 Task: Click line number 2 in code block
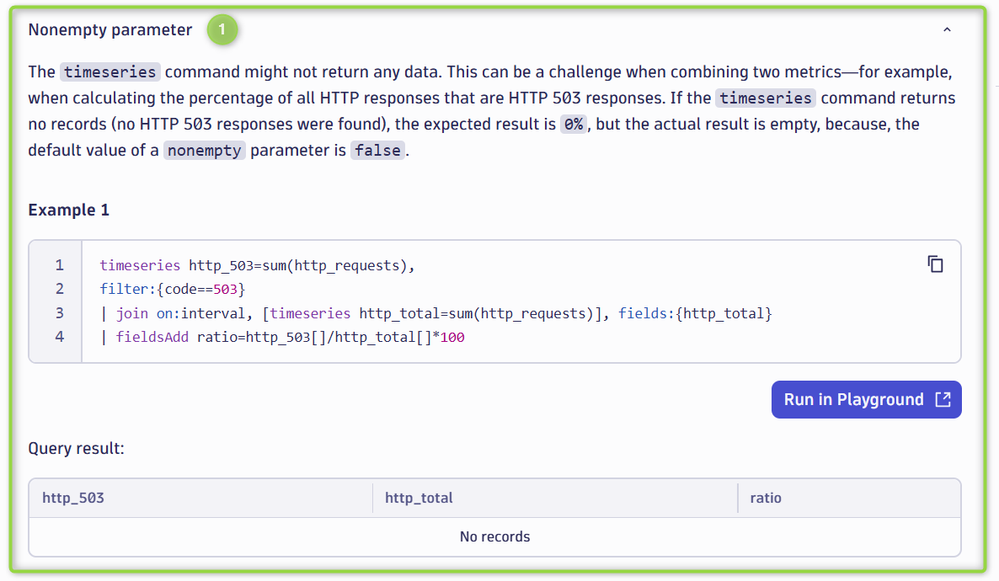click(59, 289)
